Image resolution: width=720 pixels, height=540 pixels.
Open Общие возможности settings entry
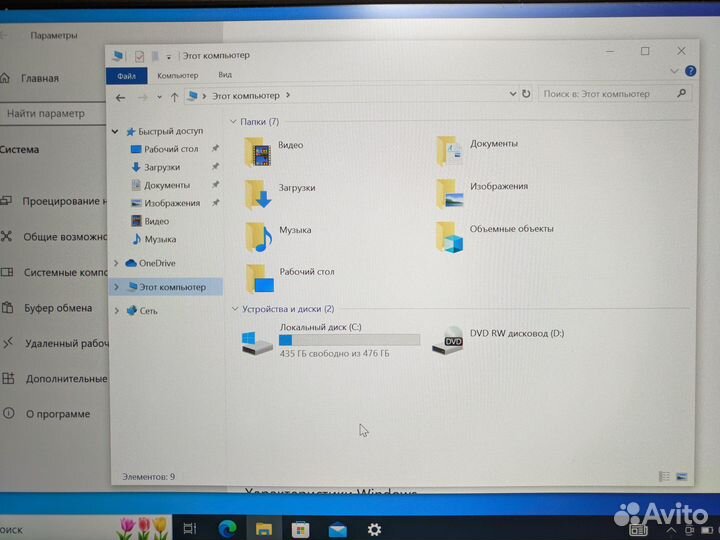(x=65, y=236)
